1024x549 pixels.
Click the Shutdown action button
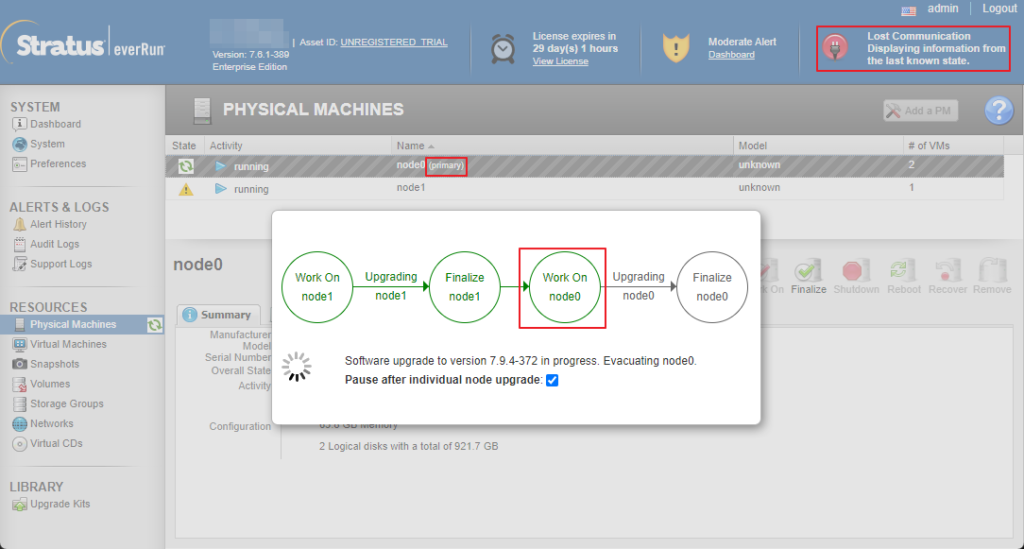pos(856,275)
